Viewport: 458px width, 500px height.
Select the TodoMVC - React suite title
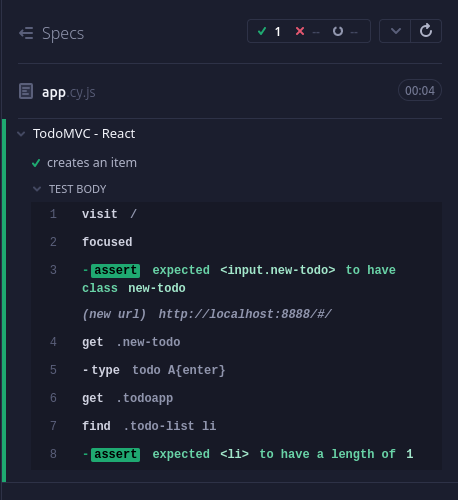(x=84, y=134)
